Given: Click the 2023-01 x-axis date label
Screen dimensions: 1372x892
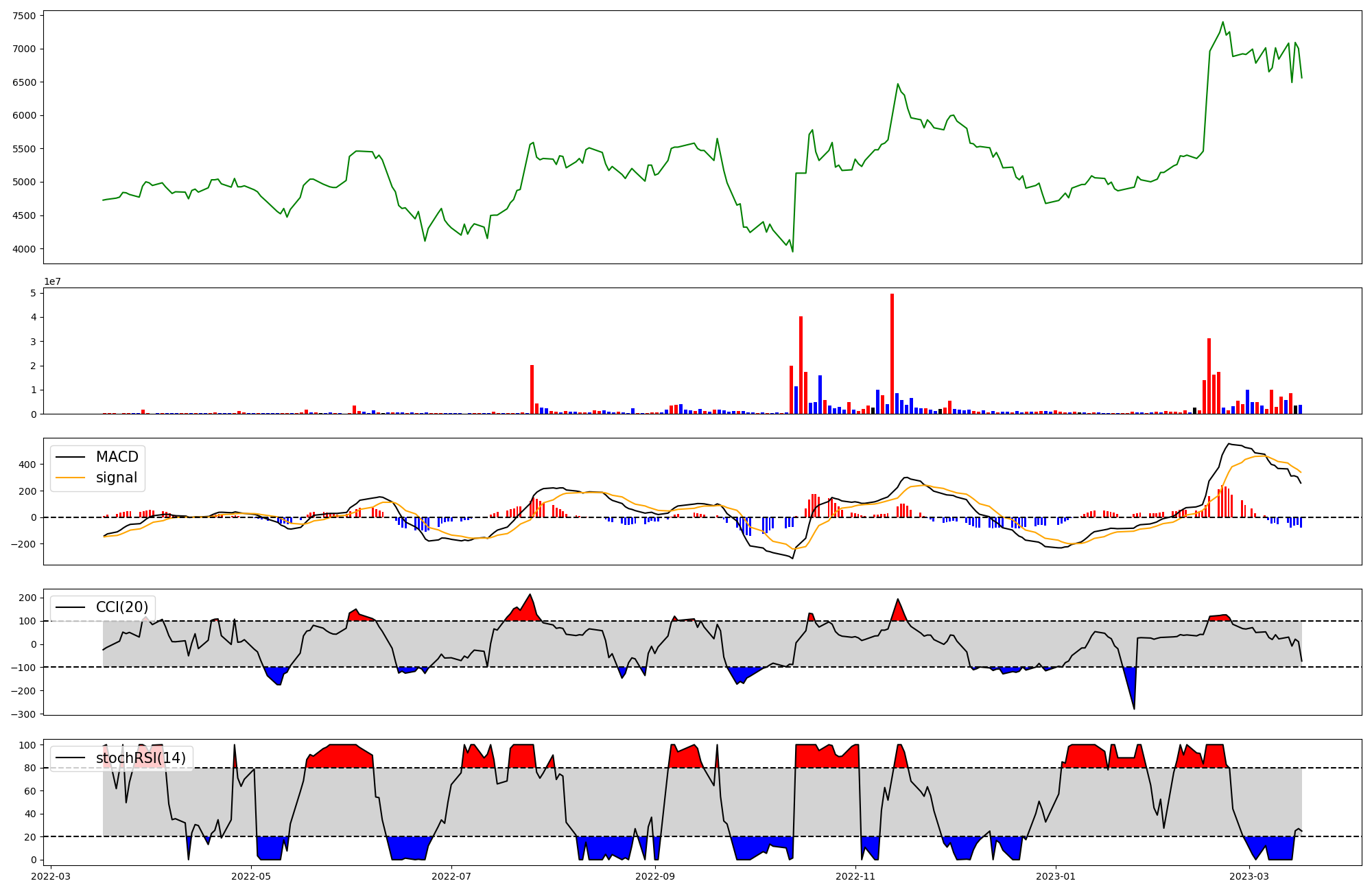Looking at the screenshot, I should point(1056,876).
